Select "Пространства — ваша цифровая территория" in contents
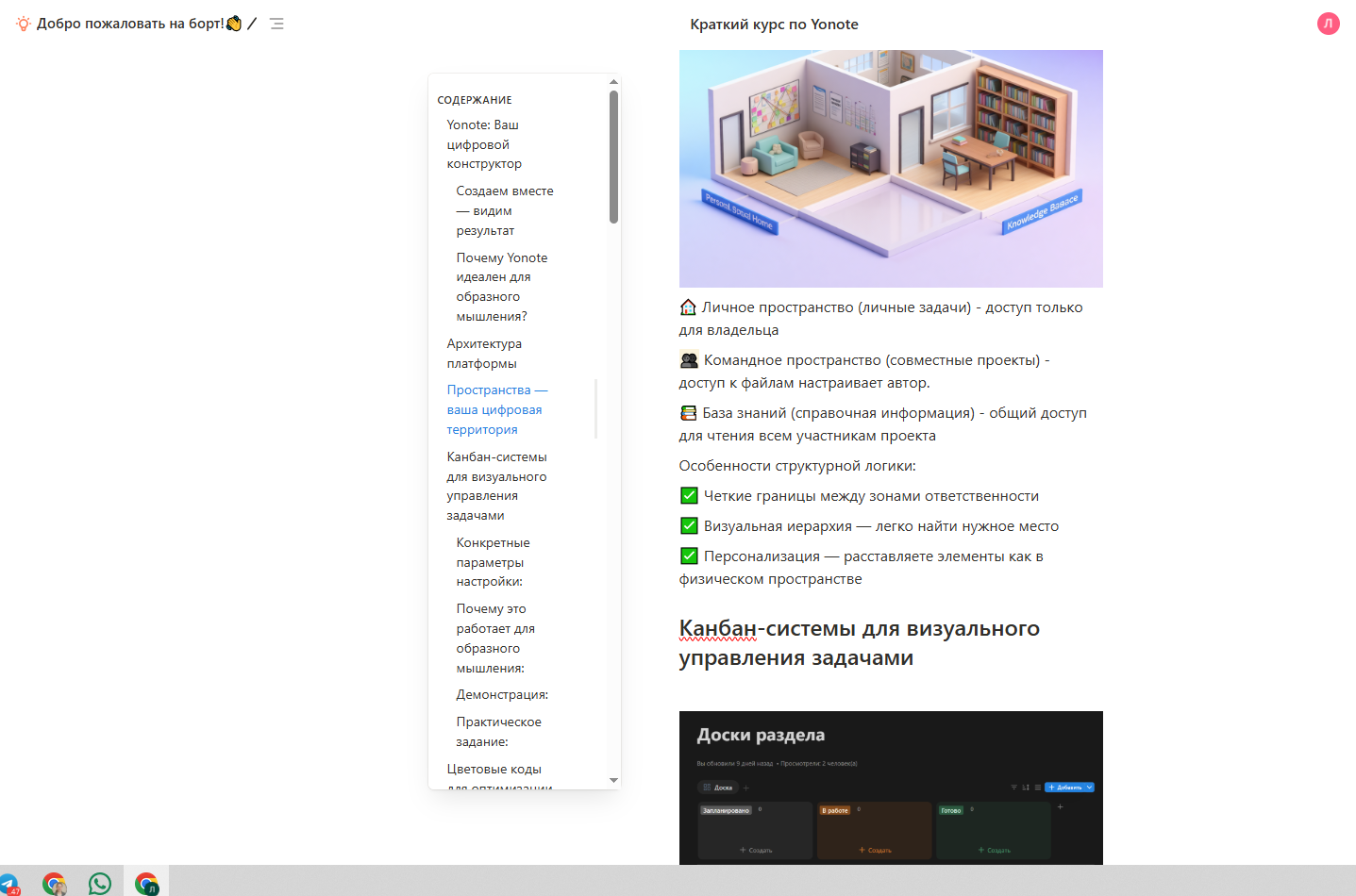 497,409
